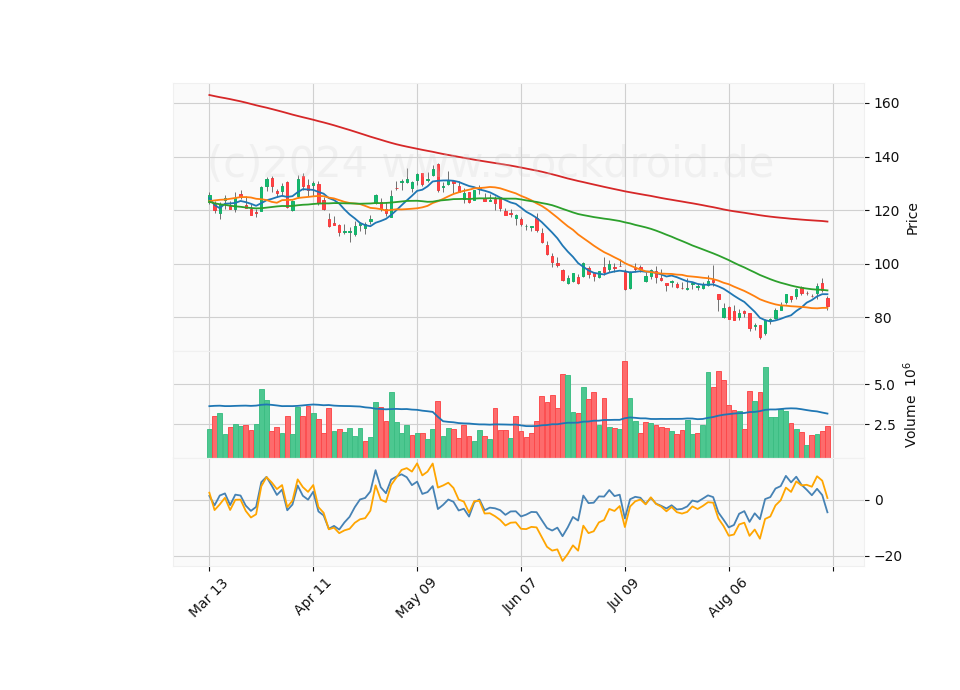The width and height of the screenshot is (960, 690).
Task: Click the tallest red volume bar at Jul 09
Action: click(624, 409)
